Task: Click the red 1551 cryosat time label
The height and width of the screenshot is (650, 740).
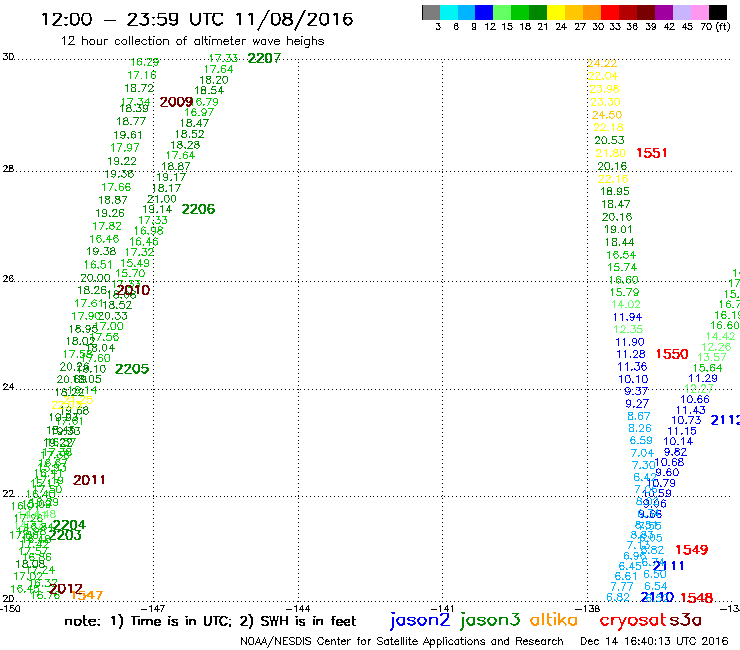Action: coord(652,153)
